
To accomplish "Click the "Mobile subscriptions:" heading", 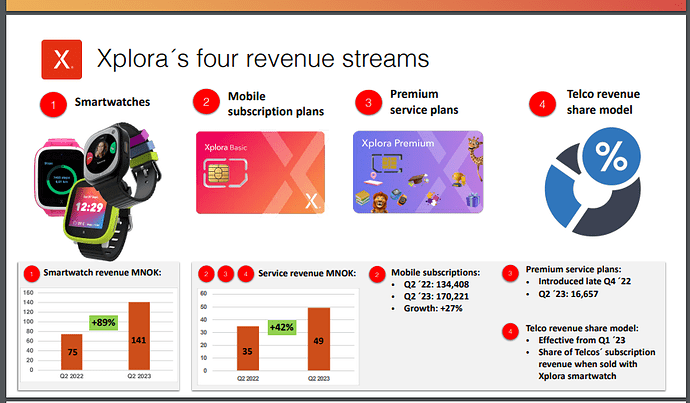I will click(436, 273).
